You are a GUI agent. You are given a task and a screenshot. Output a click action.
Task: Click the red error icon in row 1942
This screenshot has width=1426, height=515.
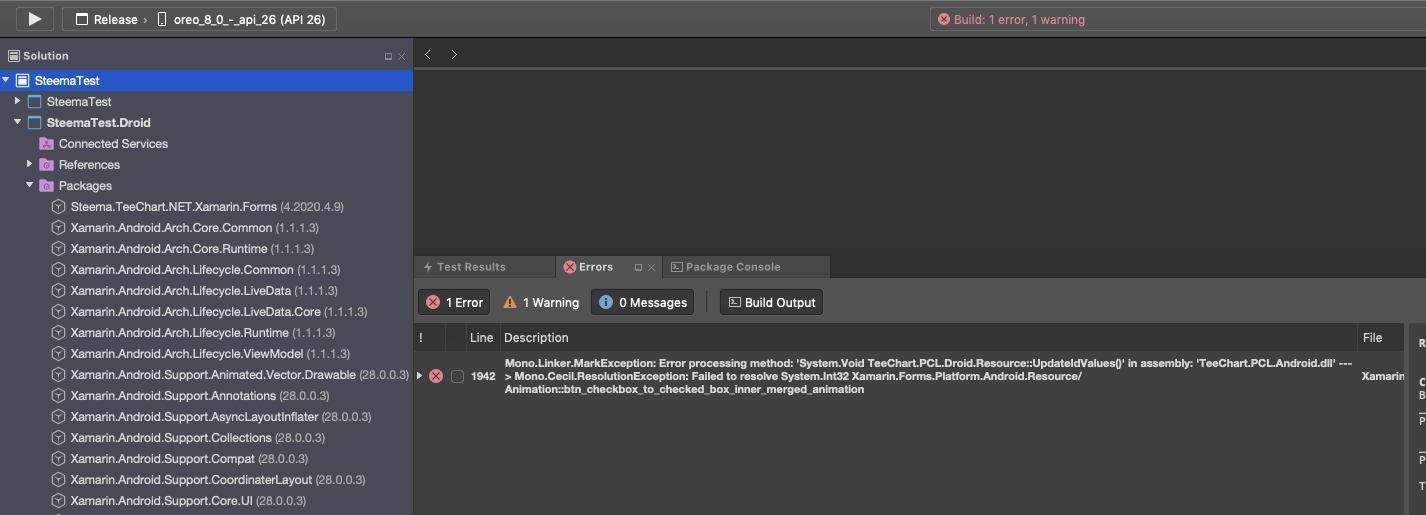tap(436, 376)
